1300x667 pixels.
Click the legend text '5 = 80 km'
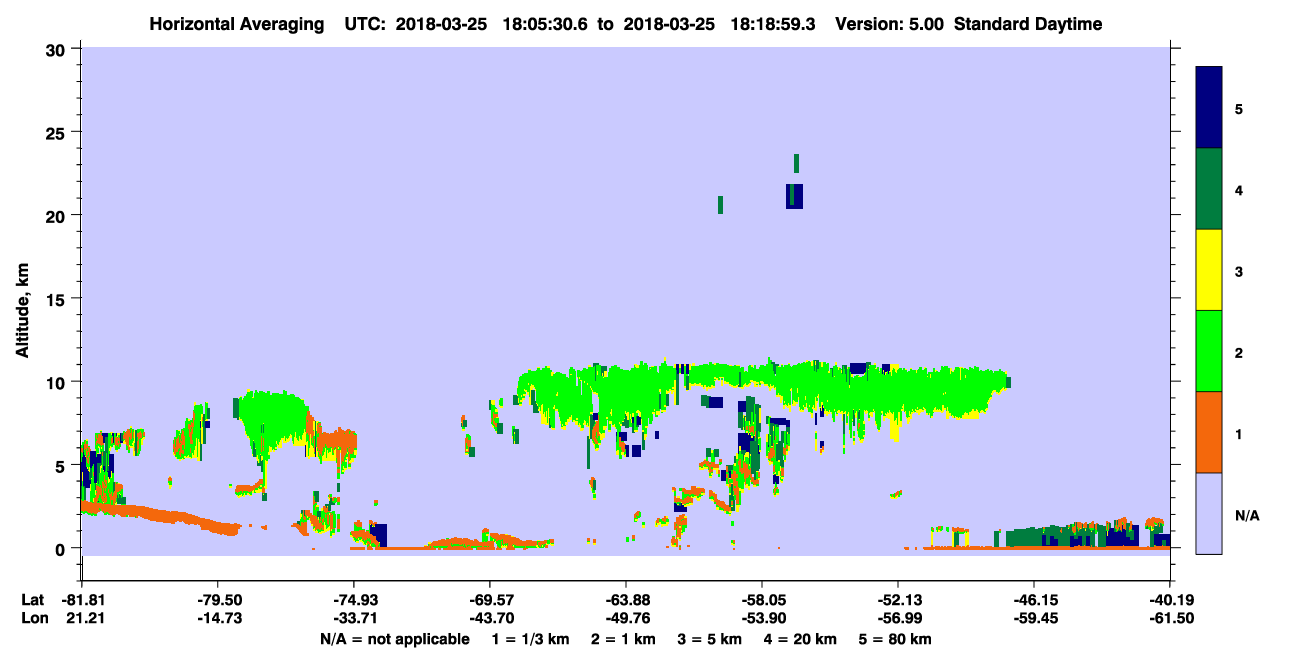point(897,639)
